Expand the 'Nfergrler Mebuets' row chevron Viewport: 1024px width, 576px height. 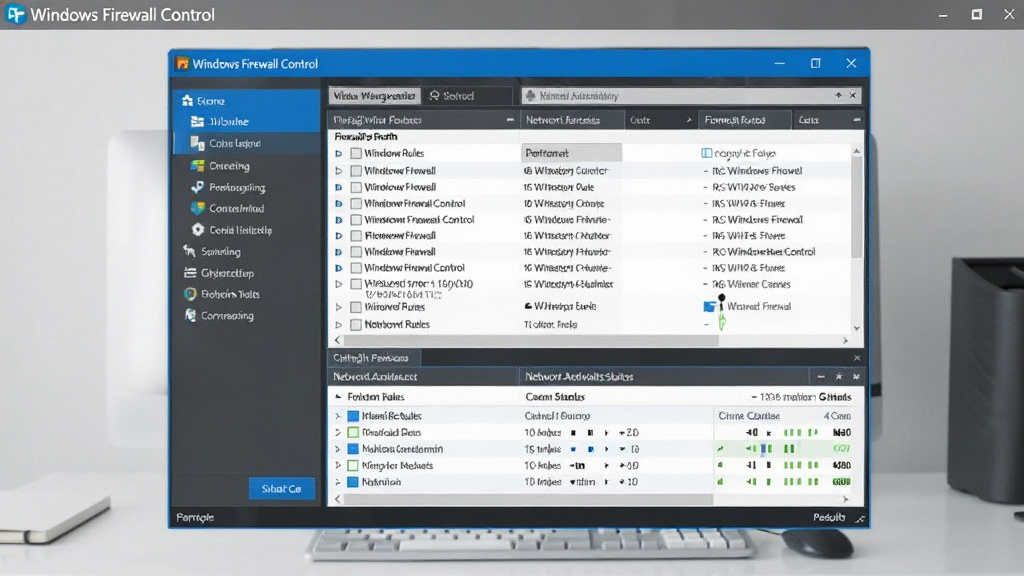click(x=338, y=466)
